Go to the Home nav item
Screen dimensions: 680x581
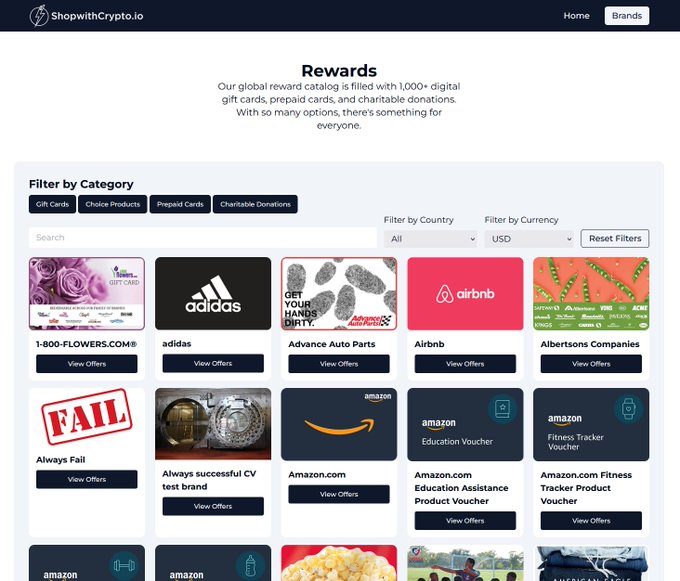tap(576, 16)
